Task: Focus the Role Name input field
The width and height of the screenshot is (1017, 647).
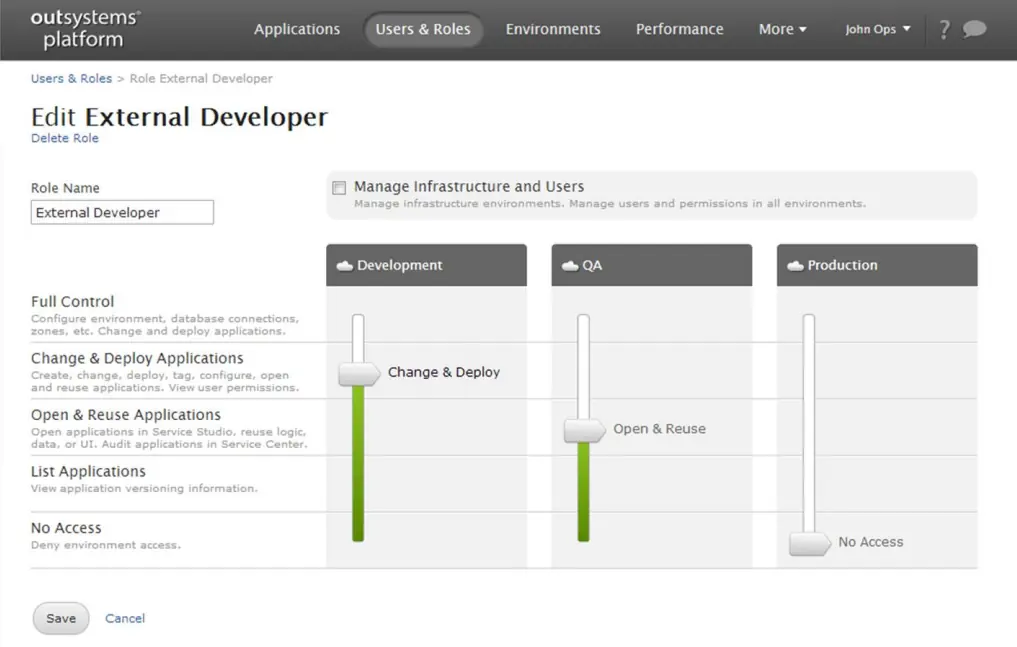Action: [x=122, y=213]
